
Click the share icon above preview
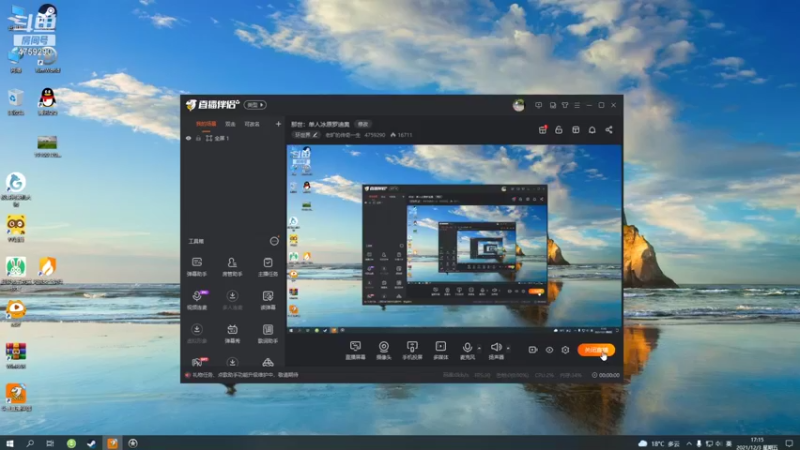[609, 130]
